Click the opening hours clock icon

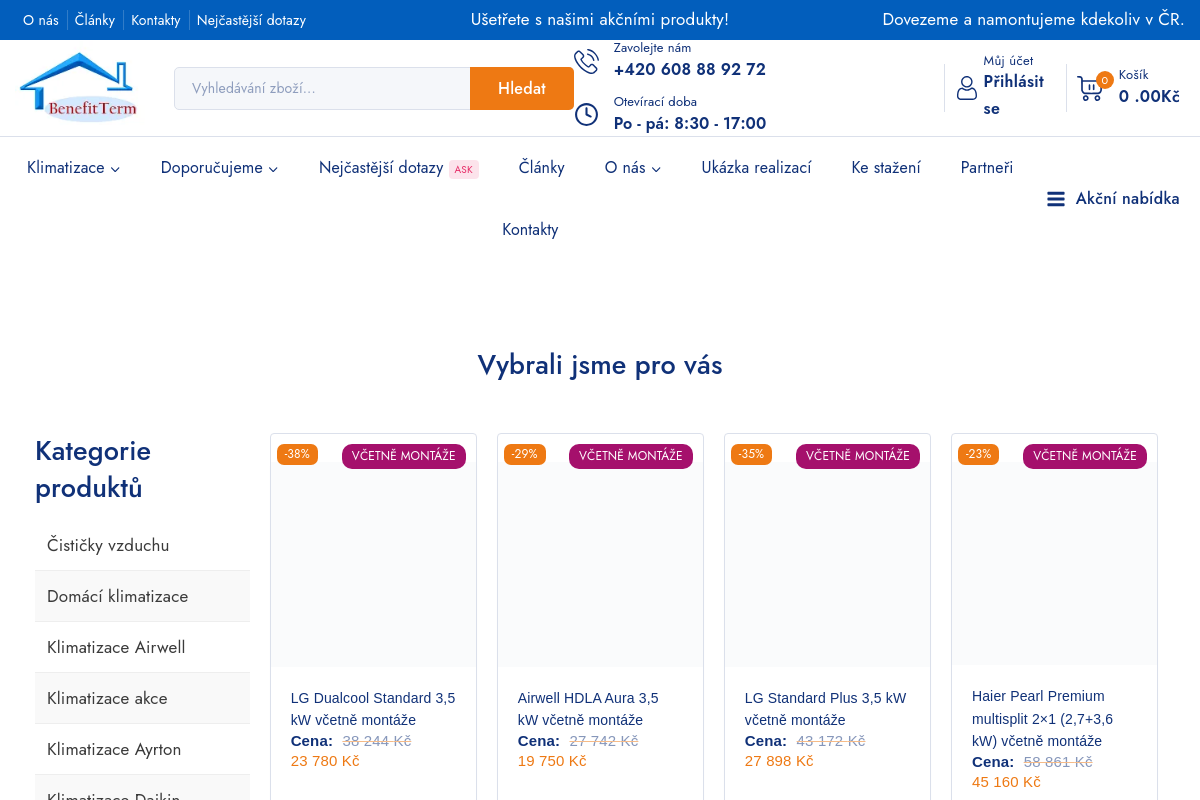pyautogui.click(x=586, y=114)
